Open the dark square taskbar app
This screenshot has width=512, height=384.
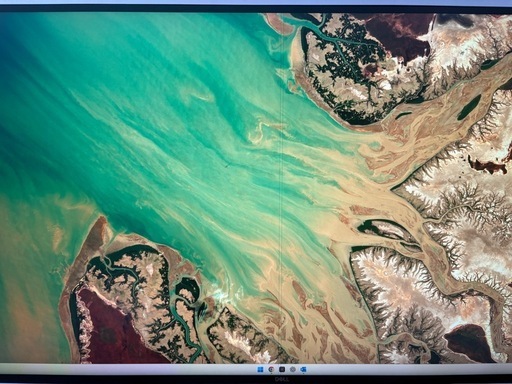(282, 369)
